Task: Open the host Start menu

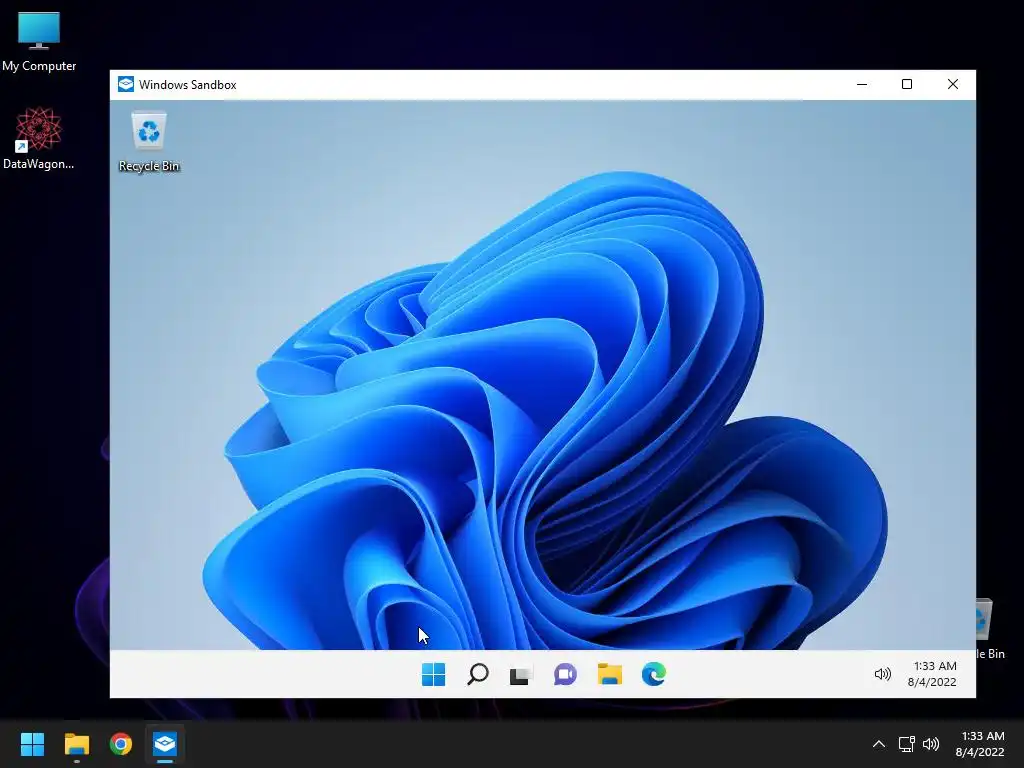Action: pyautogui.click(x=32, y=744)
